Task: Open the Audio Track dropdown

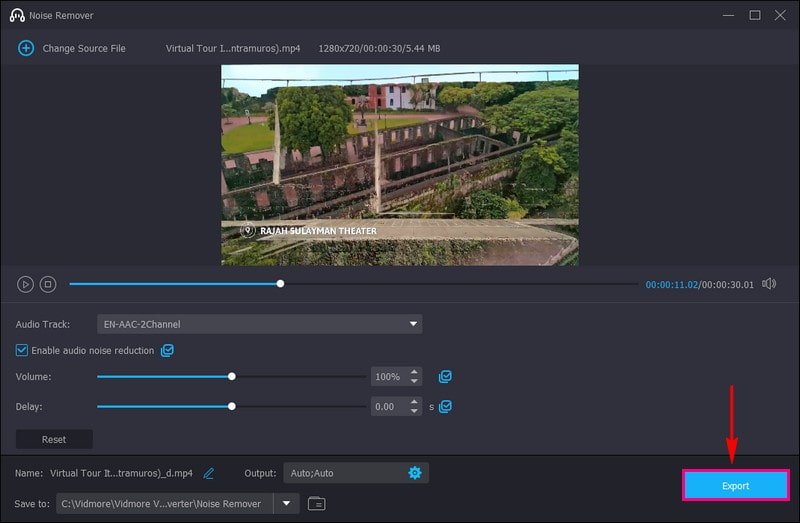Action: [260, 324]
